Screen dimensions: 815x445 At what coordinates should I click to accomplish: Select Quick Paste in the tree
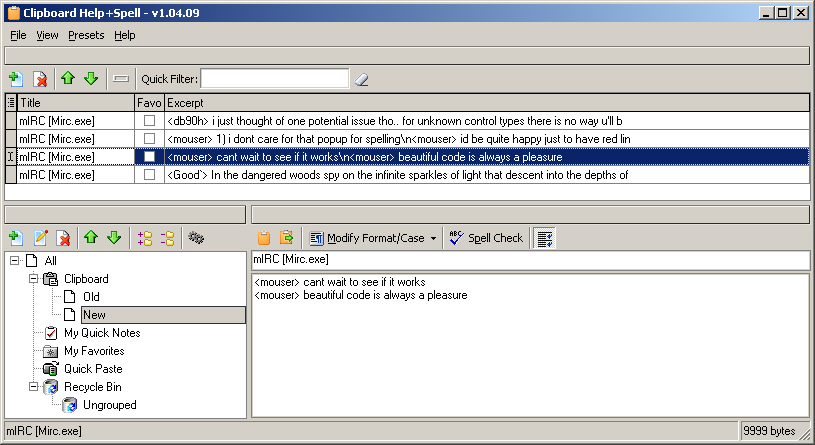click(x=93, y=369)
